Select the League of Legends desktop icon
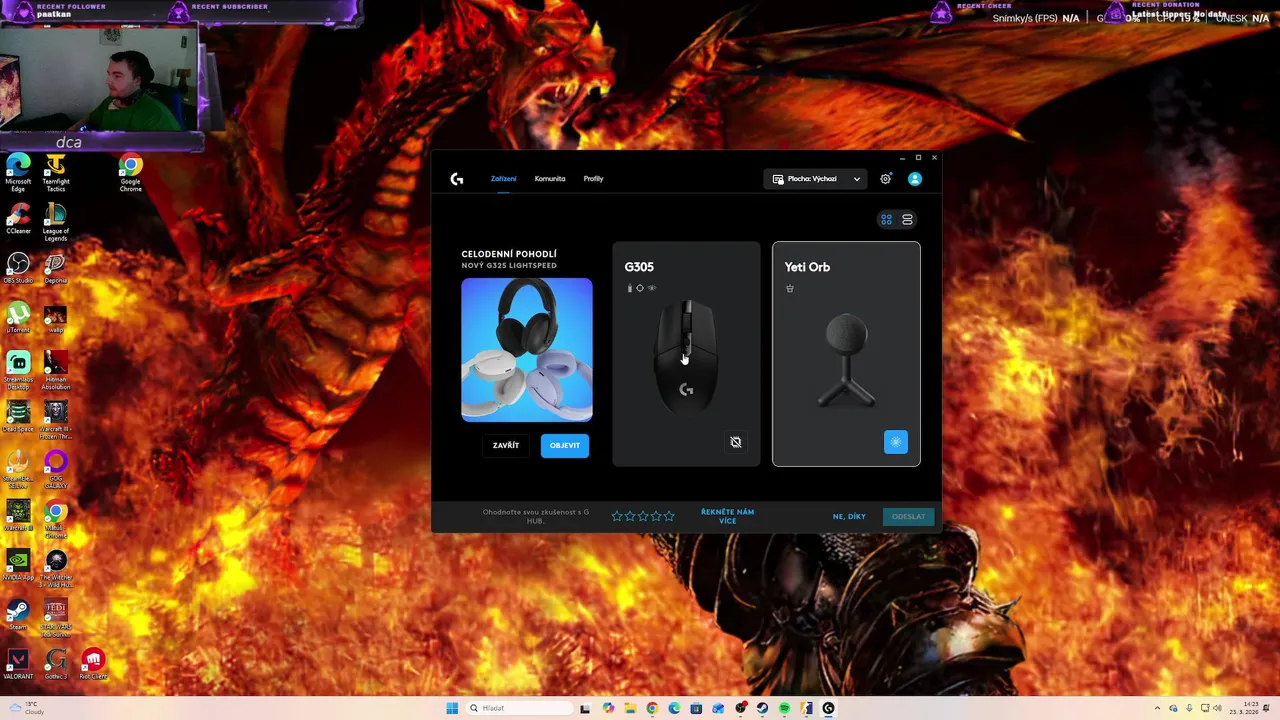This screenshot has width=1280, height=720. (56, 223)
